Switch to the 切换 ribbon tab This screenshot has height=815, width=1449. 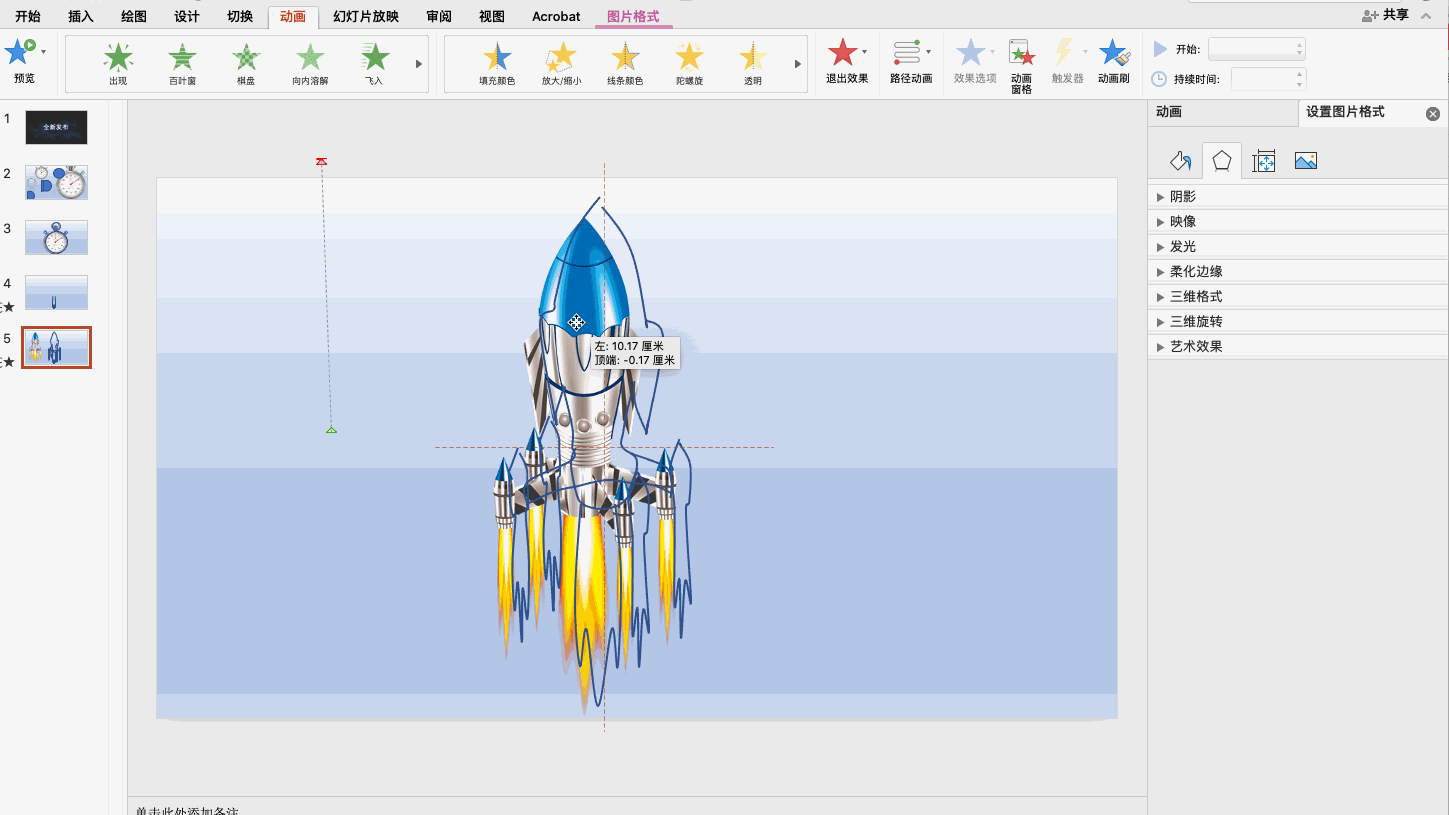pyautogui.click(x=240, y=16)
